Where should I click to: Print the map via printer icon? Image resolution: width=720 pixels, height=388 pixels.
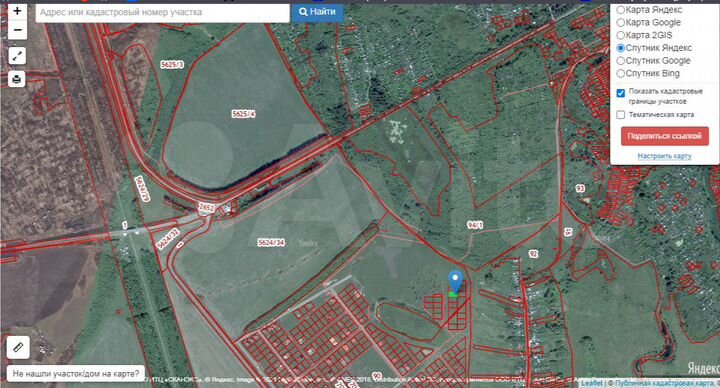pyautogui.click(x=17, y=79)
